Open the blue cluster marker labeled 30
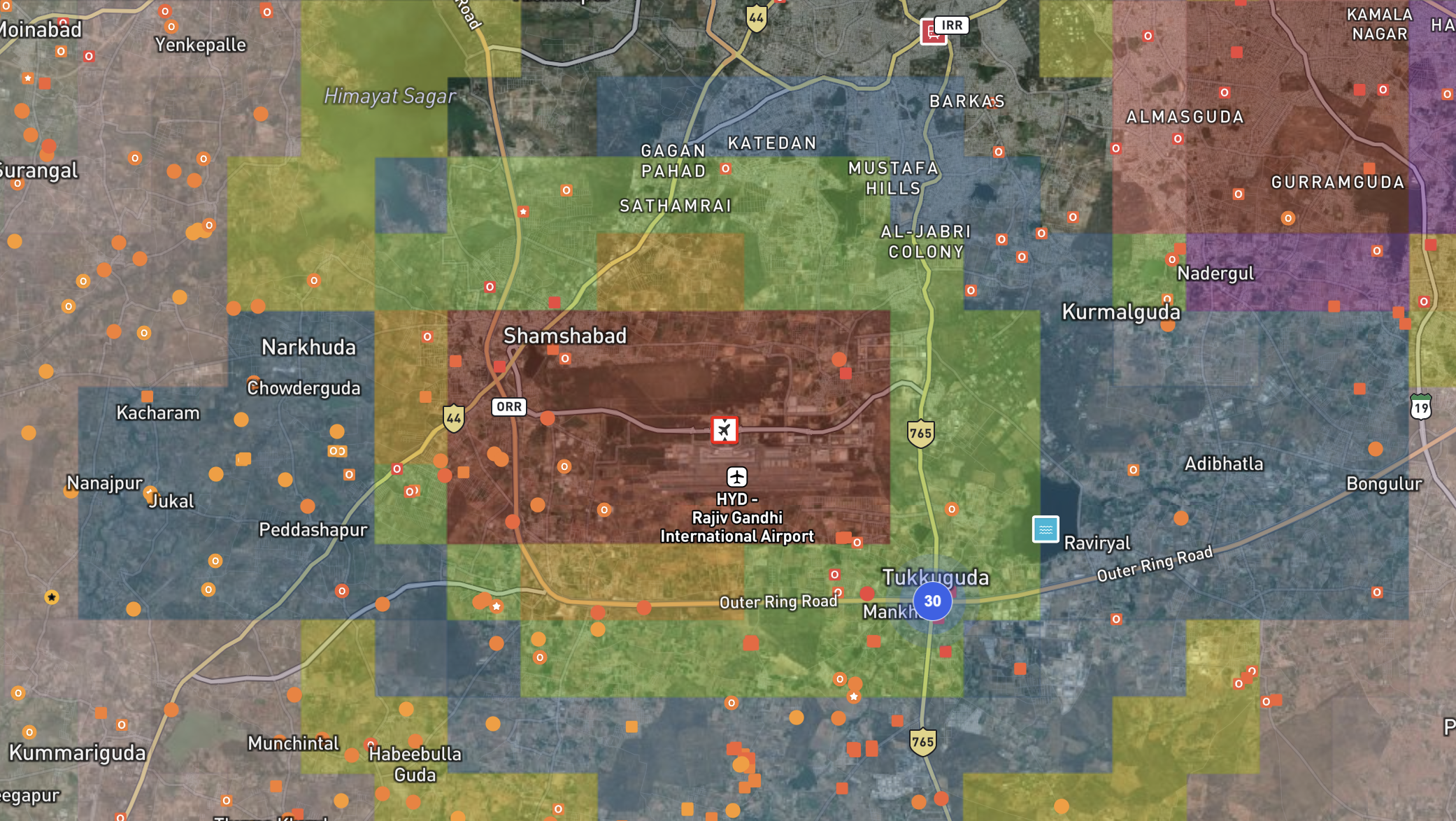Viewport: 1456px width, 821px height. tap(932, 601)
